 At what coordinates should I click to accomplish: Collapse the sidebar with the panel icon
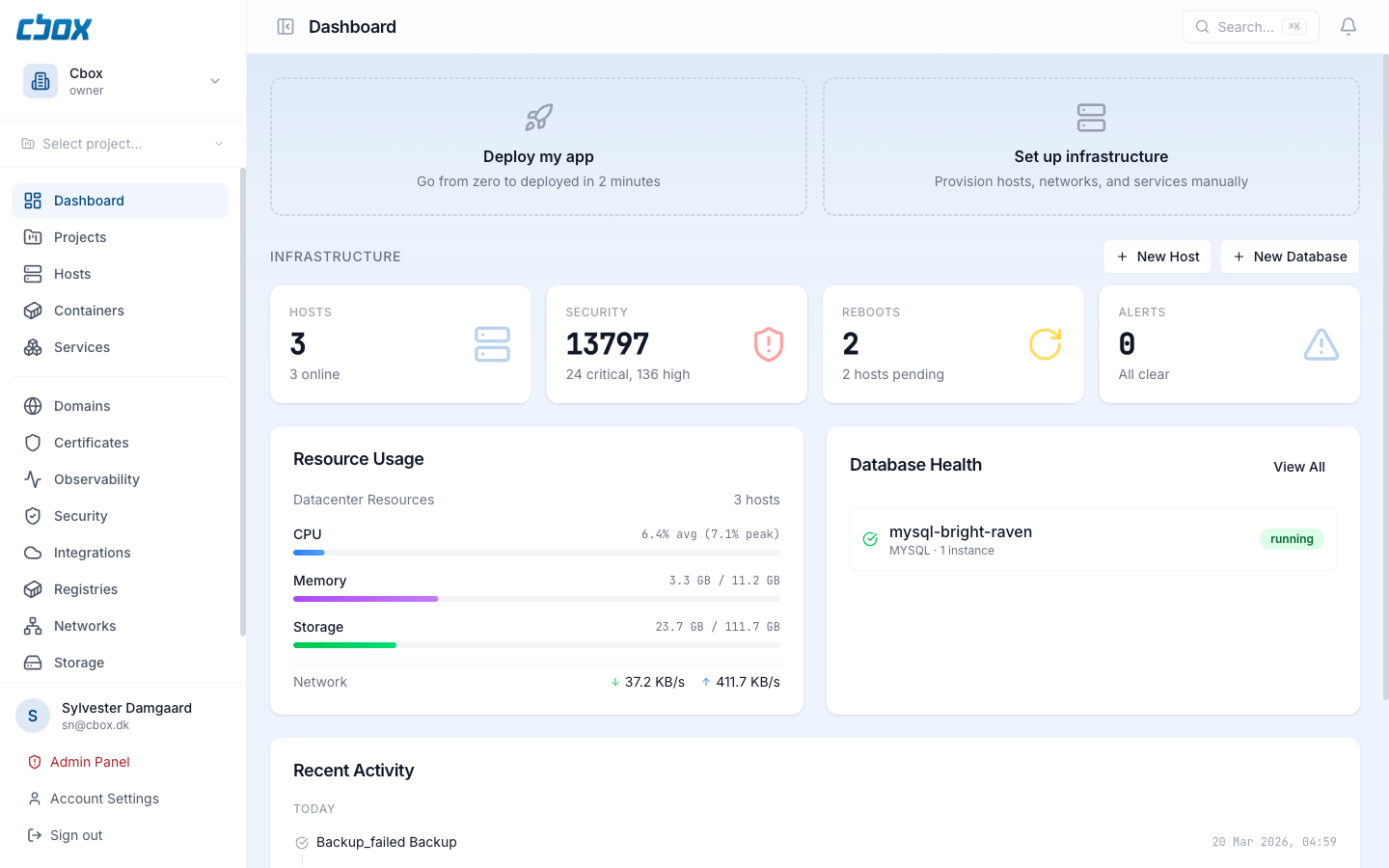(x=286, y=27)
